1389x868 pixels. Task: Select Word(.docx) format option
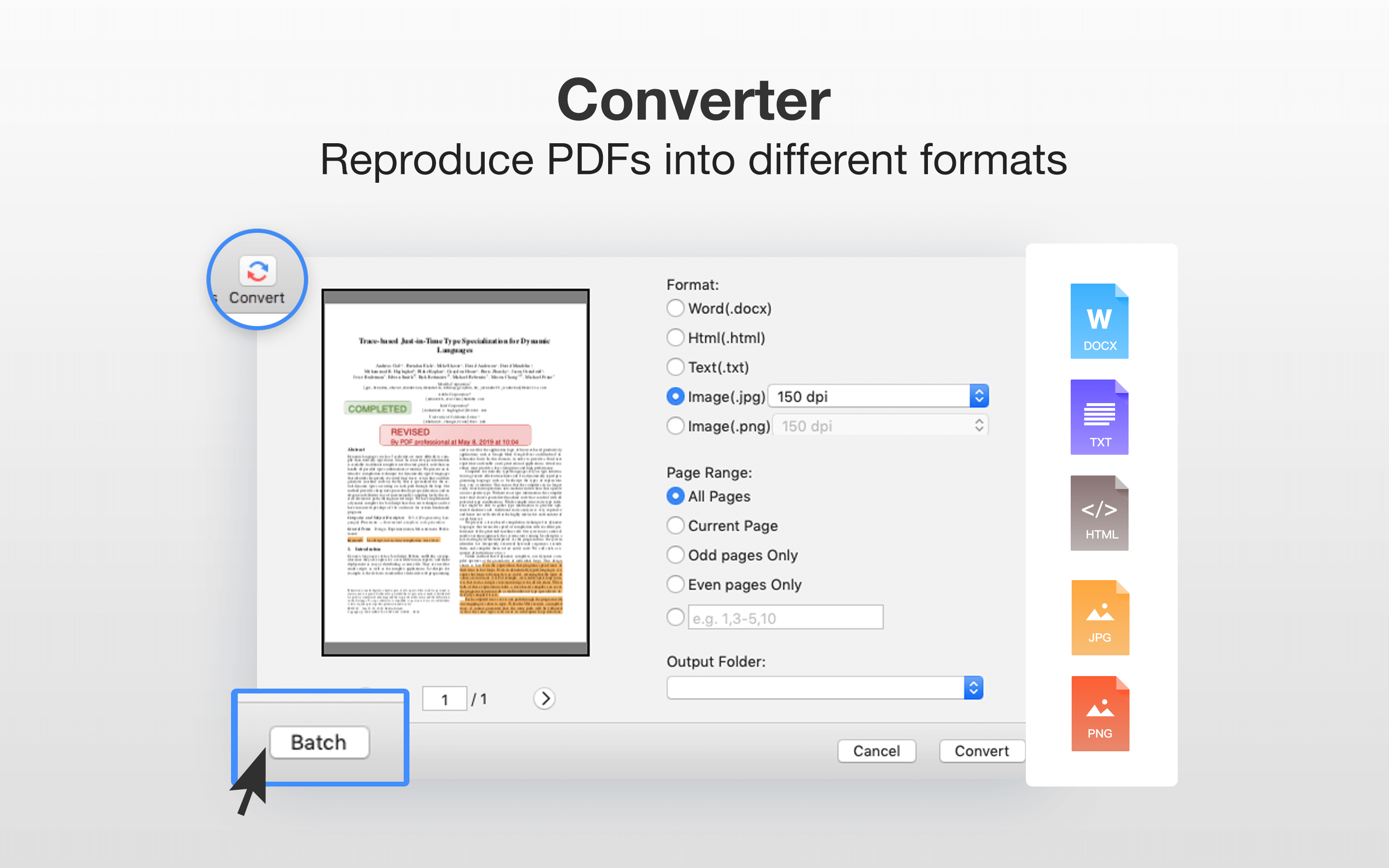click(x=676, y=308)
